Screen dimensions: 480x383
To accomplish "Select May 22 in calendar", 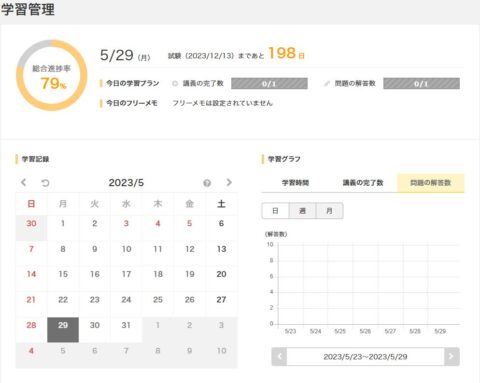I will [63, 304].
